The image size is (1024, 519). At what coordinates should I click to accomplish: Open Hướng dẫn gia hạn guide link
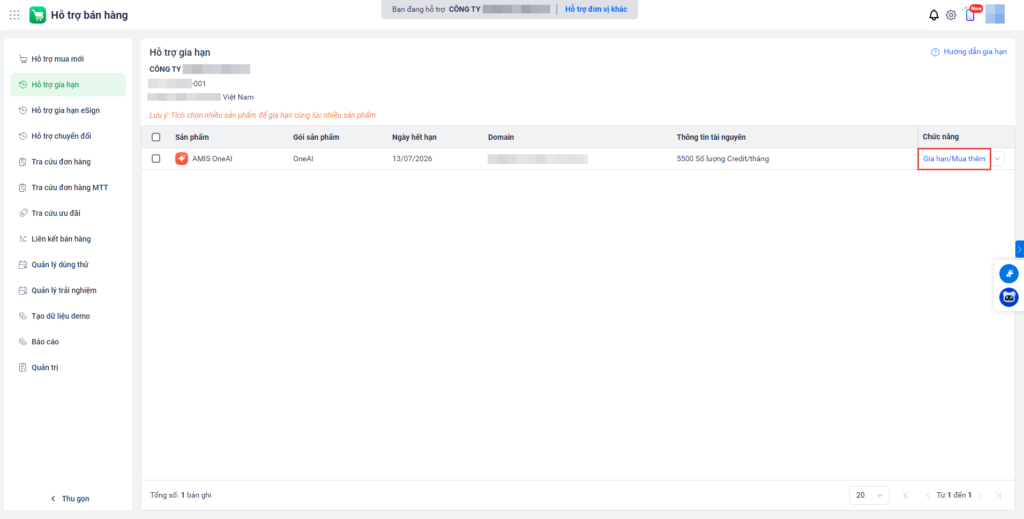[x=975, y=52]
